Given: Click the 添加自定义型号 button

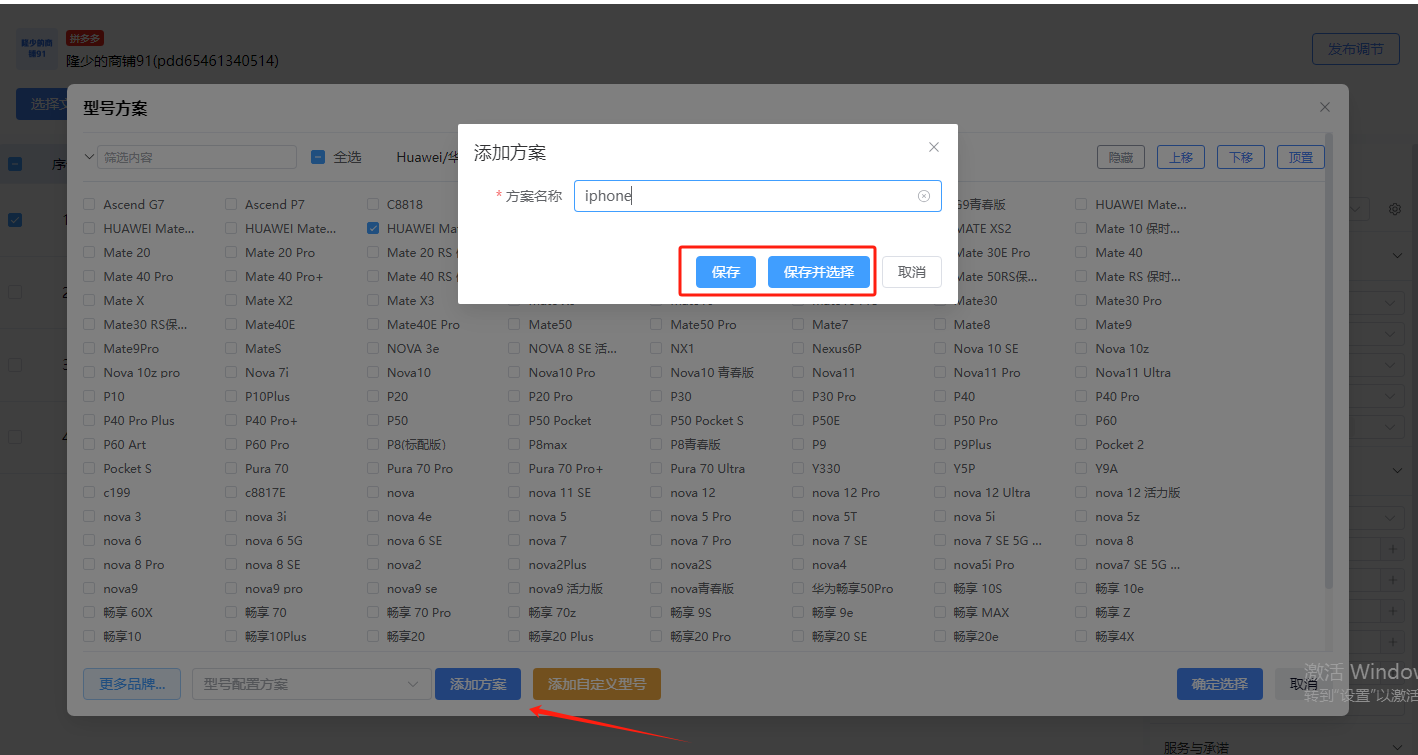Looking at the screenshot, I should [x=597, y=684].
